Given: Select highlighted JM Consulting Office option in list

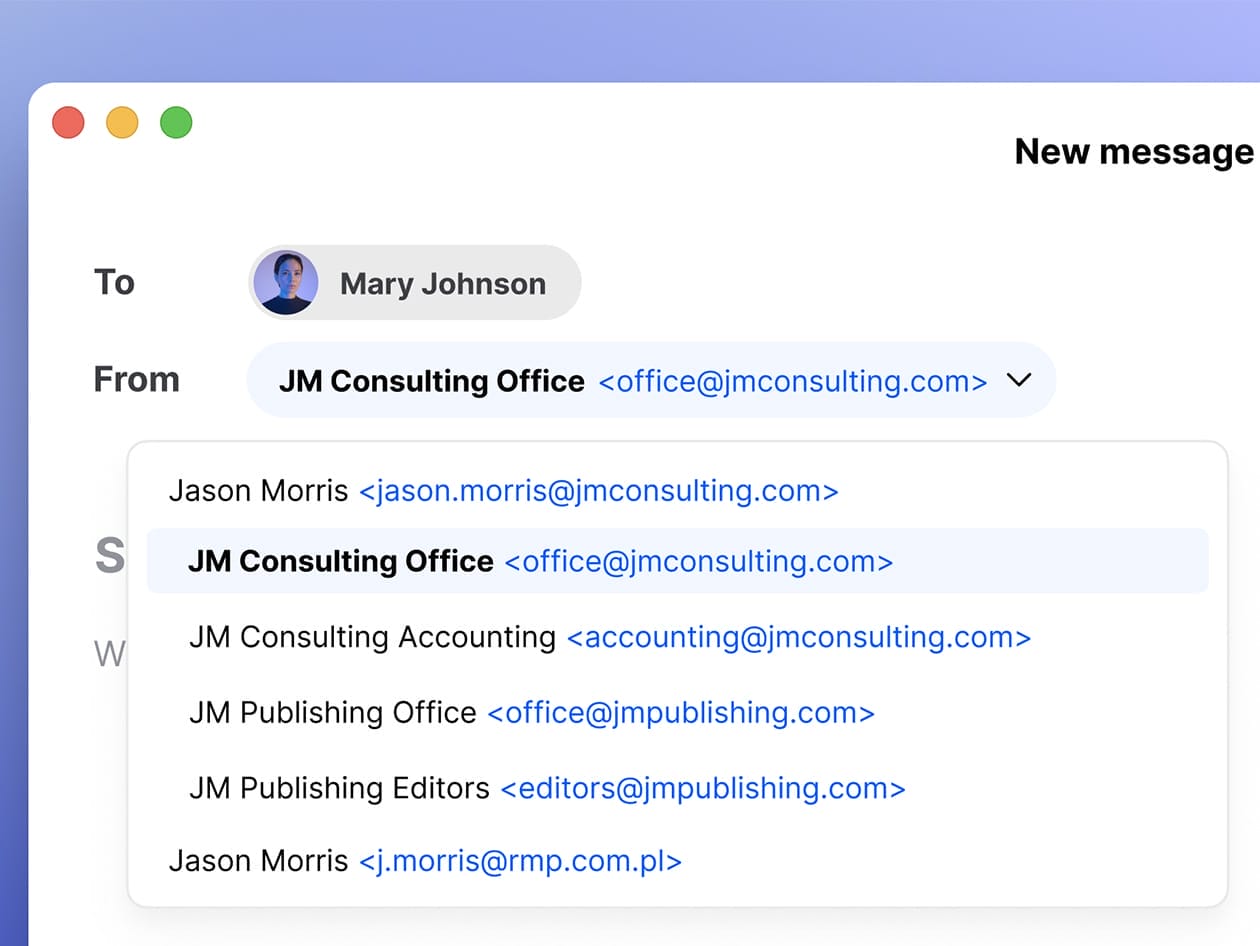Looking at the screenshot, I should (540, 561).
